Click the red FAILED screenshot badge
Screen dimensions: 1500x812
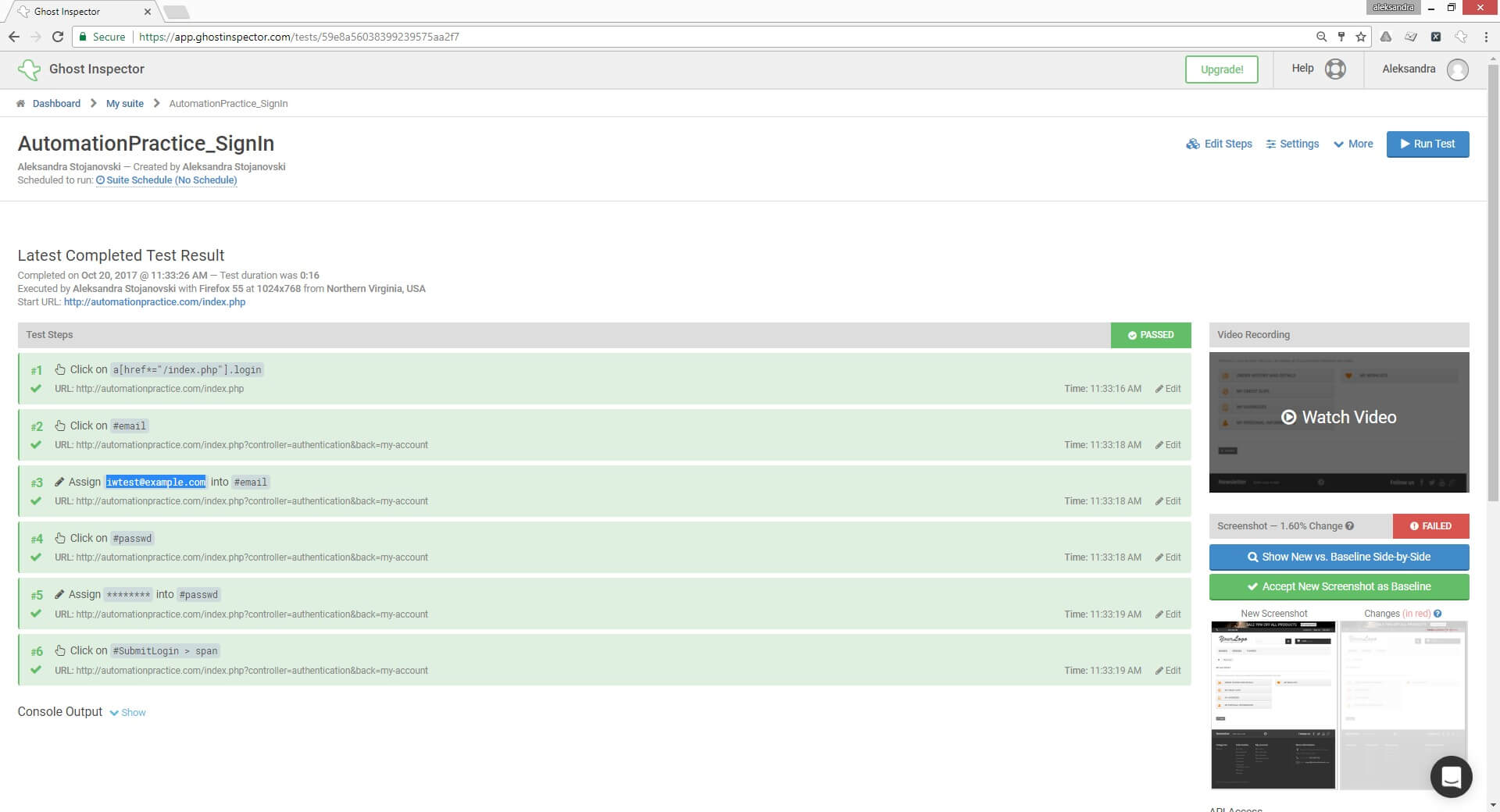pos(1430,526)
